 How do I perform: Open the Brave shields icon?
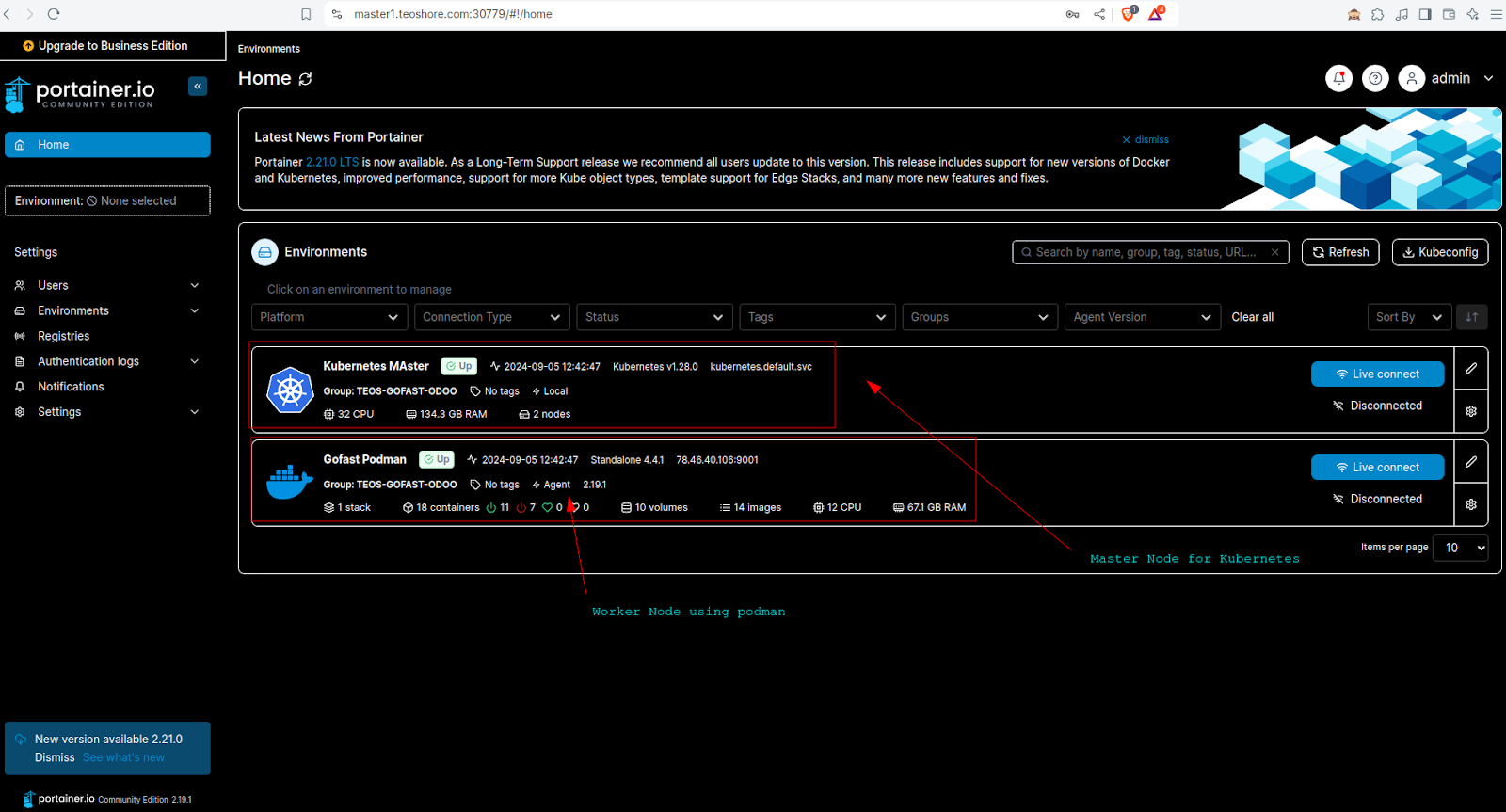click(x=1128, y=14)
